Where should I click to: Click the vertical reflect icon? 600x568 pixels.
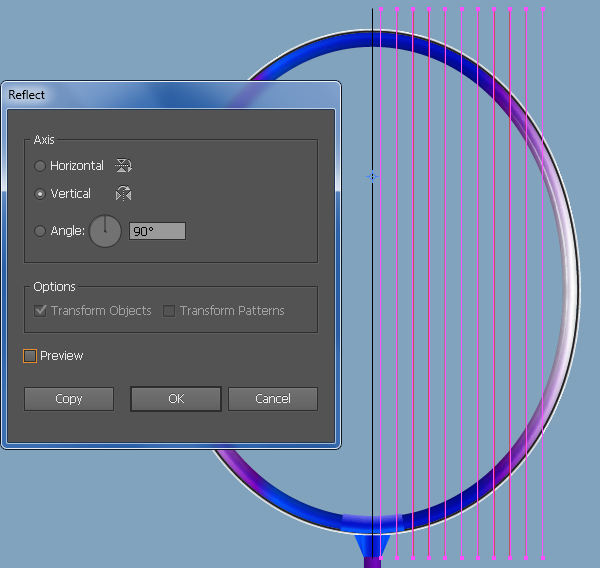[123, 194]
